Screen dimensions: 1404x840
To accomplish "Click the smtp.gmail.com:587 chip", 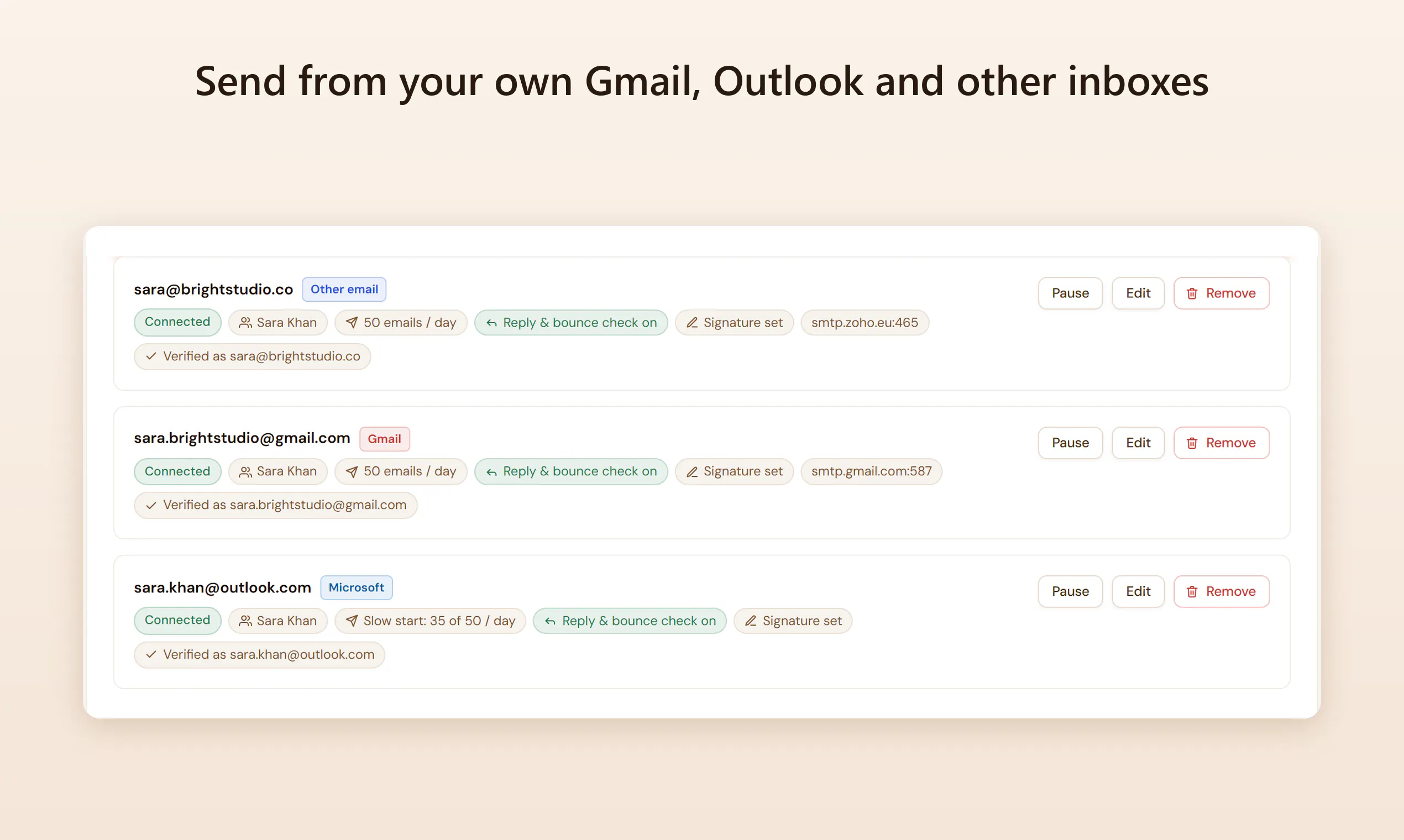I will pos(871,471).
